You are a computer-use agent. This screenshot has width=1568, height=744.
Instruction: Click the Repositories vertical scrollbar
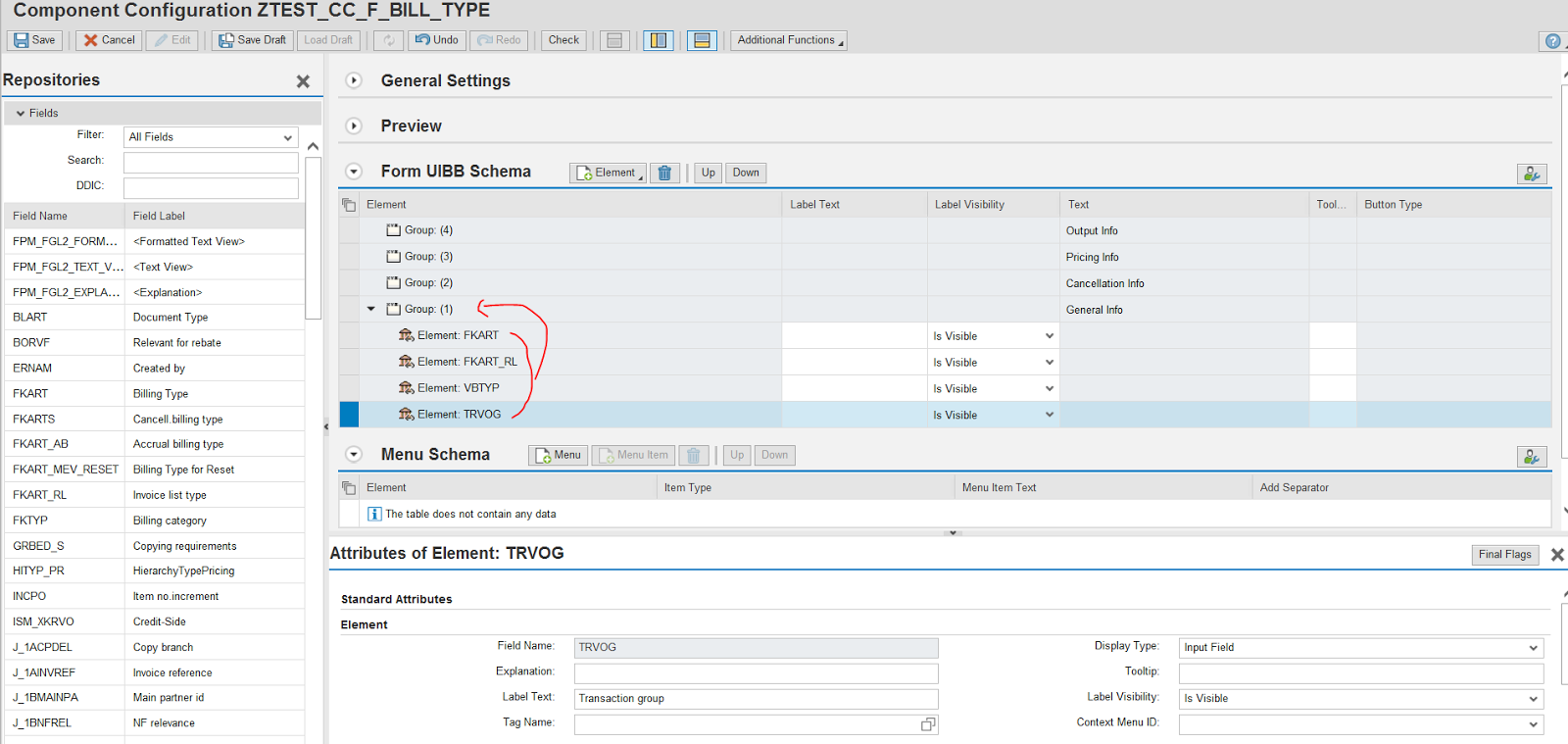[313, 235]
